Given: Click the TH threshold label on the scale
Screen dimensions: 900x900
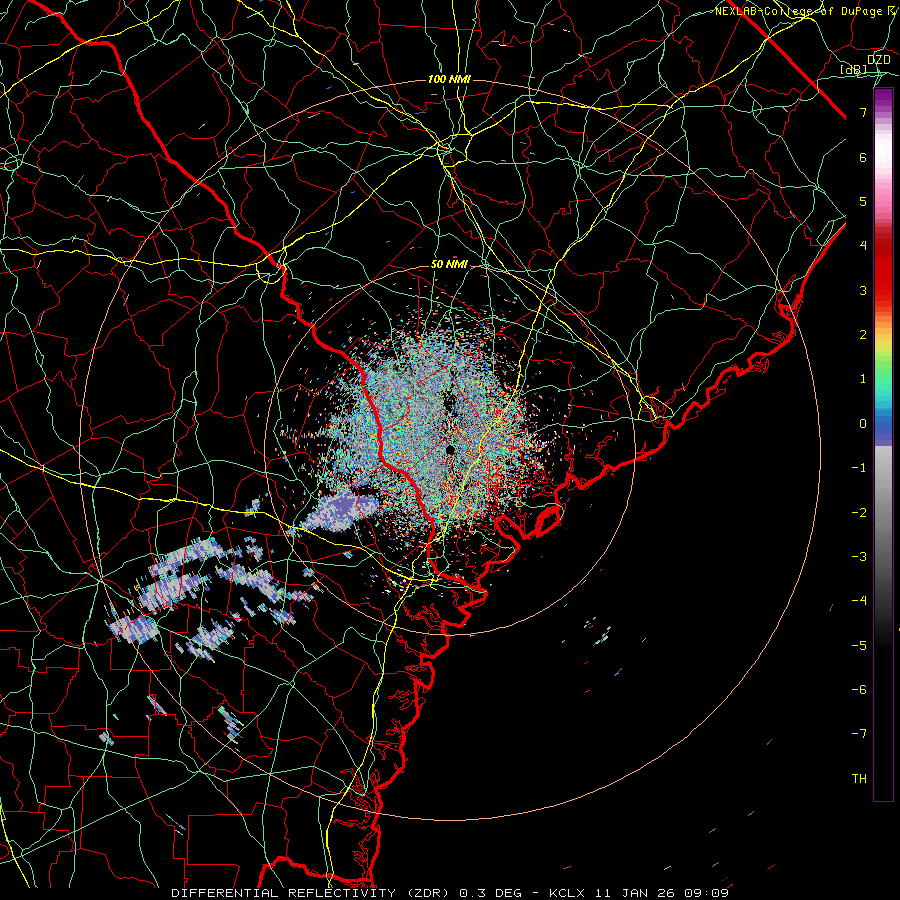Looking at the screenshot, I should (859, 779).
